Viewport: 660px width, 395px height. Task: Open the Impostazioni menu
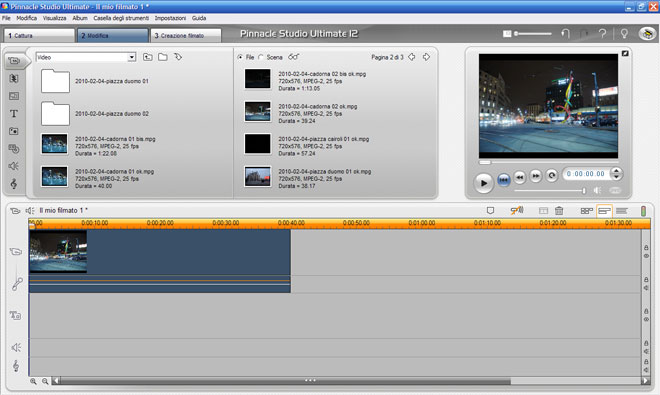(170, 18)
